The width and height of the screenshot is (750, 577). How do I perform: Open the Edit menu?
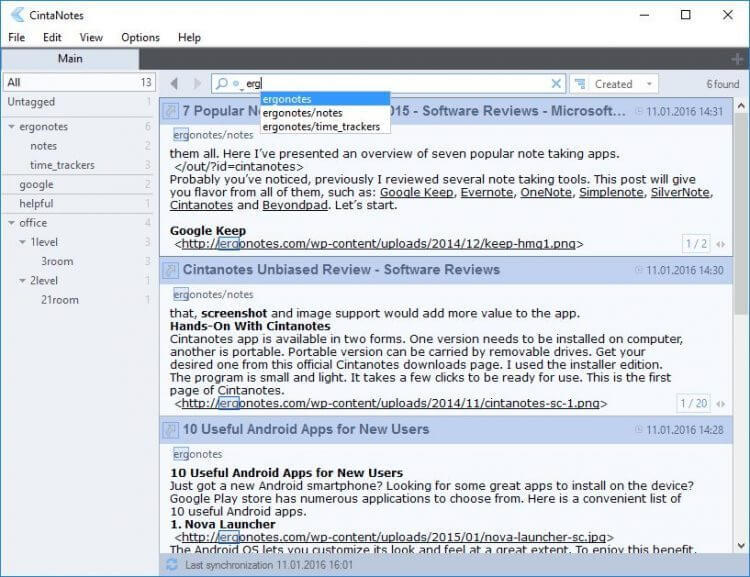pyautogui.click(x=52, y=37)
